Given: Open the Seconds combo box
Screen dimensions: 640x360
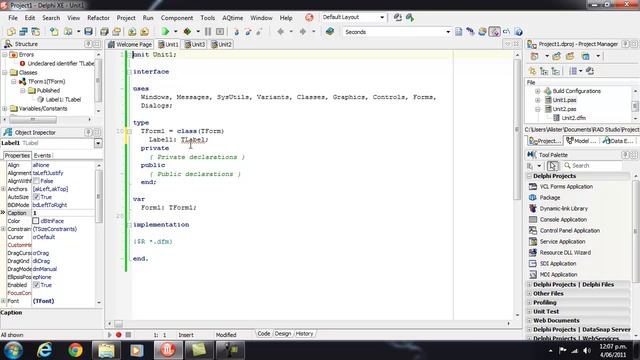Looking at the screenshot, I should (448, 32).
